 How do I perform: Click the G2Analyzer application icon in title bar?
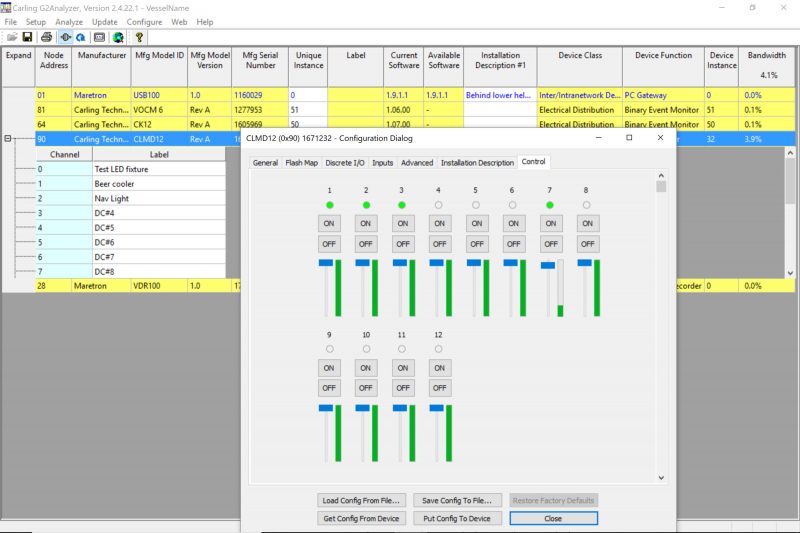click(6, 8)
